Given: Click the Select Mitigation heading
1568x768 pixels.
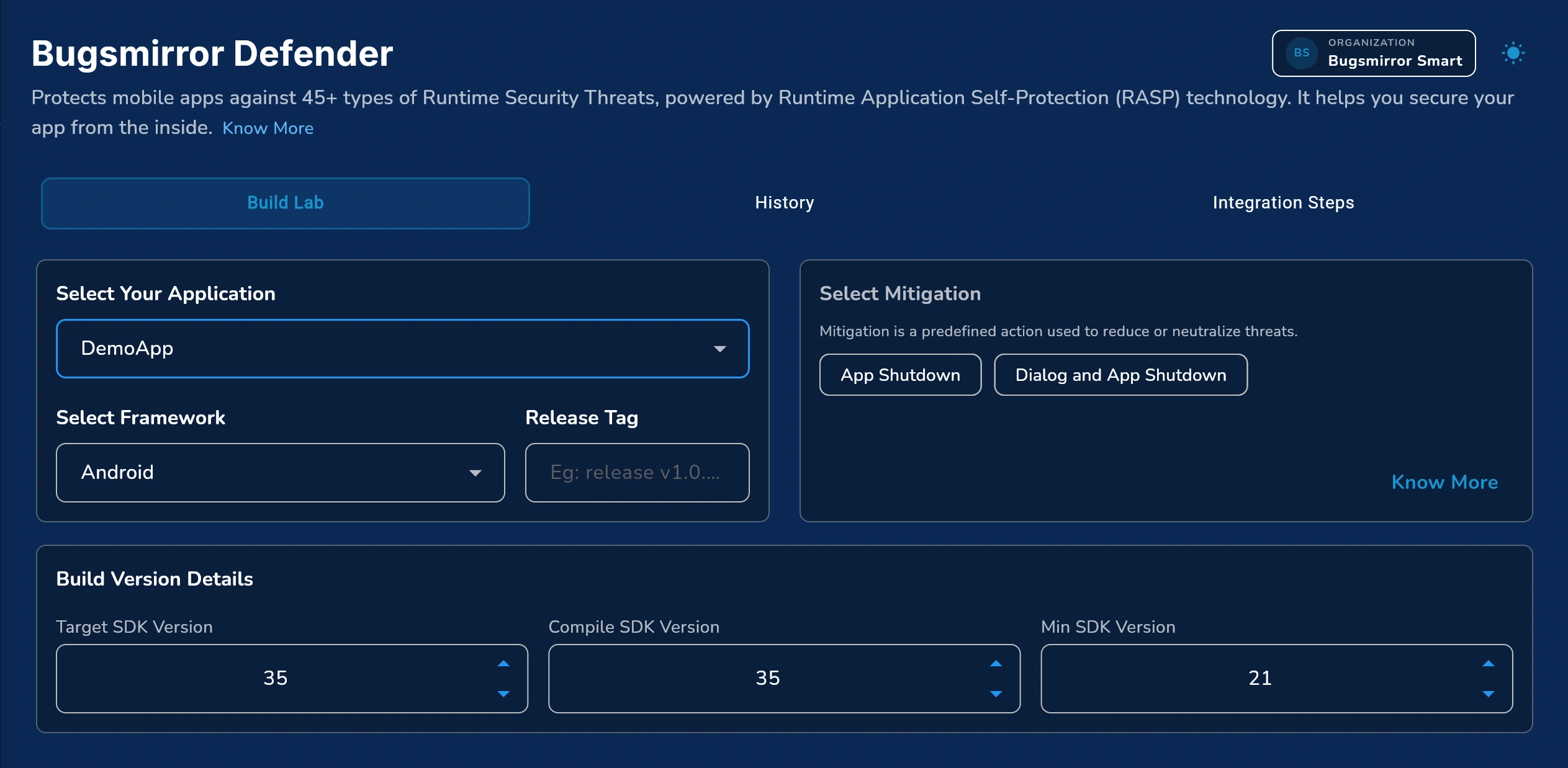Looking at the screenshot, I should coord(900,293).
